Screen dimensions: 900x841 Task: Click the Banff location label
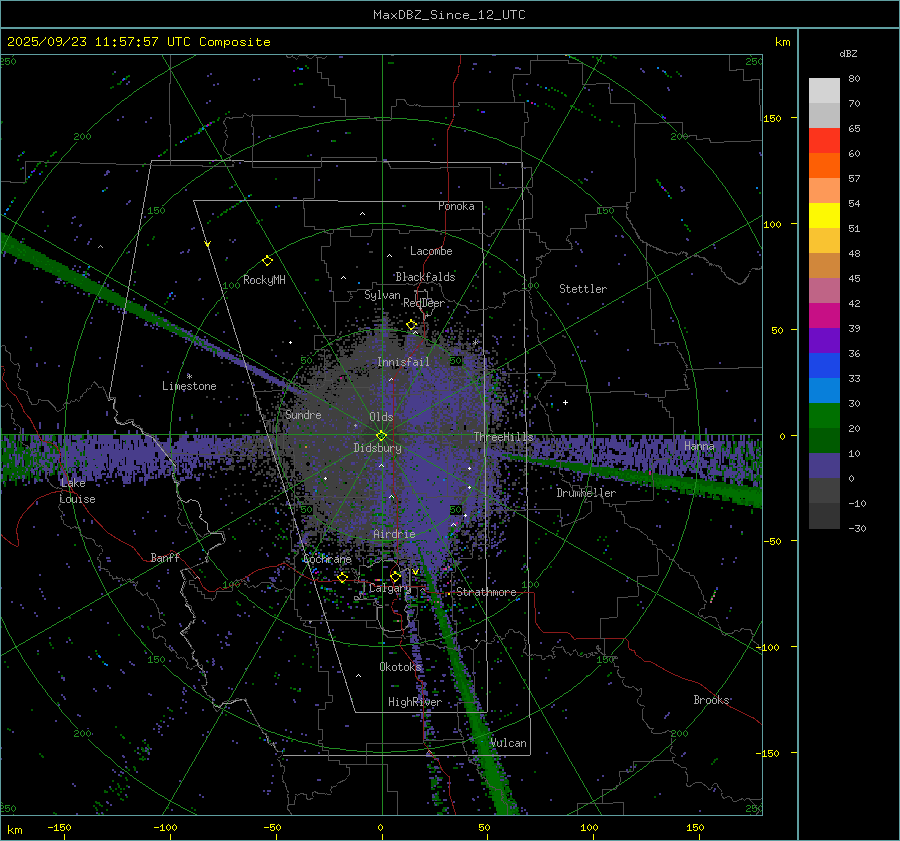tap(165, 558)
